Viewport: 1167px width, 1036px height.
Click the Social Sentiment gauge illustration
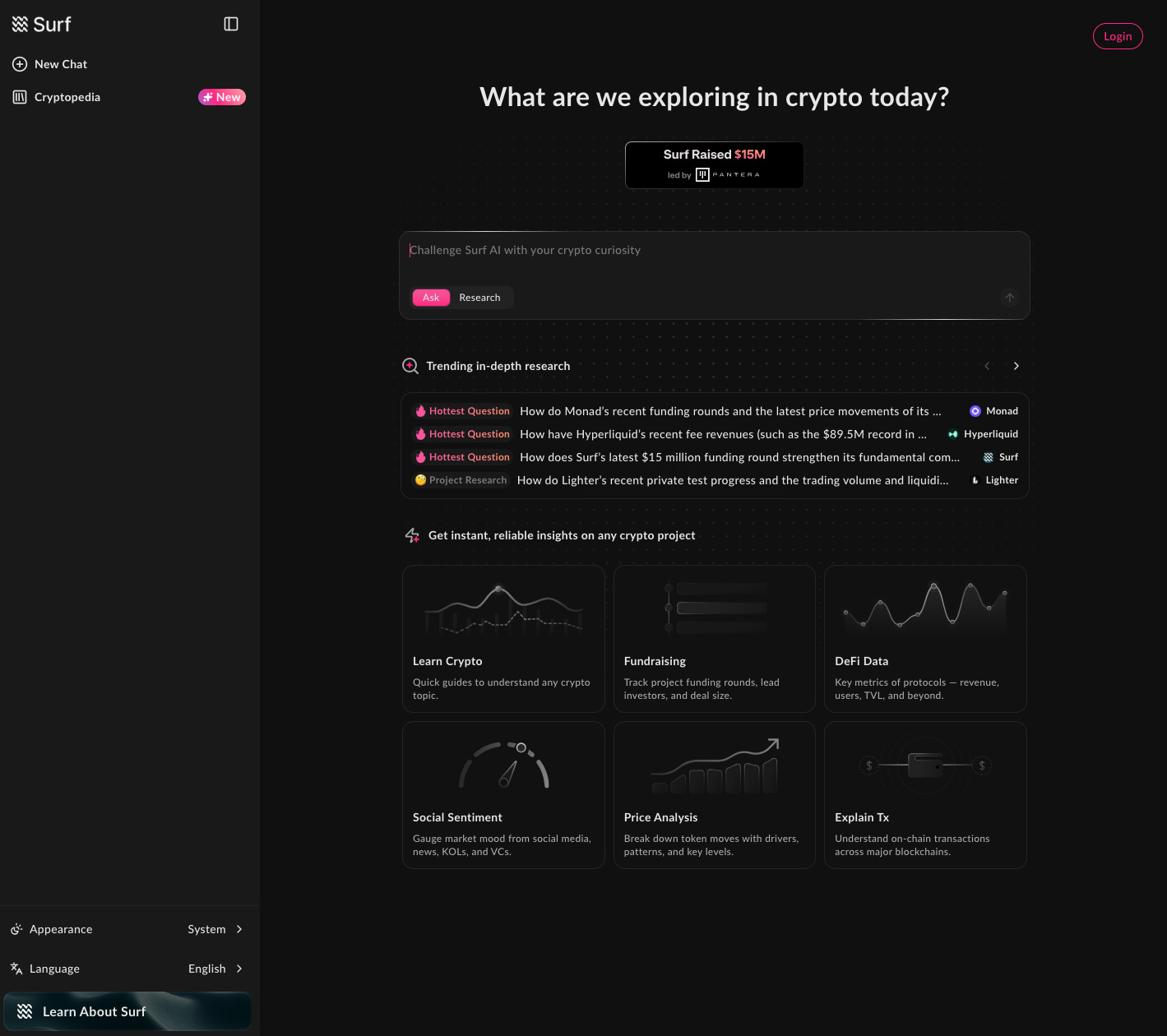(503, 765)
